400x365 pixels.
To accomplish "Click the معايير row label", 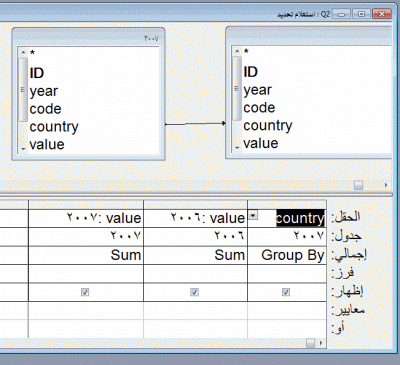I will [x=348, y=310].
